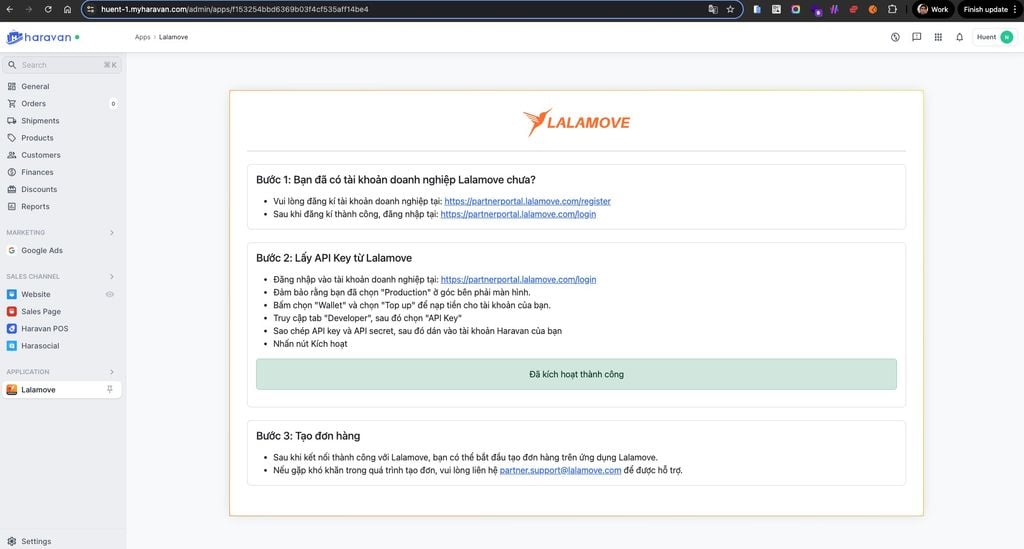This screenshot has height=549, width=1024.
Task: Click the partner.support@lalamove.com email link
Action: click(x=560, y=470)
